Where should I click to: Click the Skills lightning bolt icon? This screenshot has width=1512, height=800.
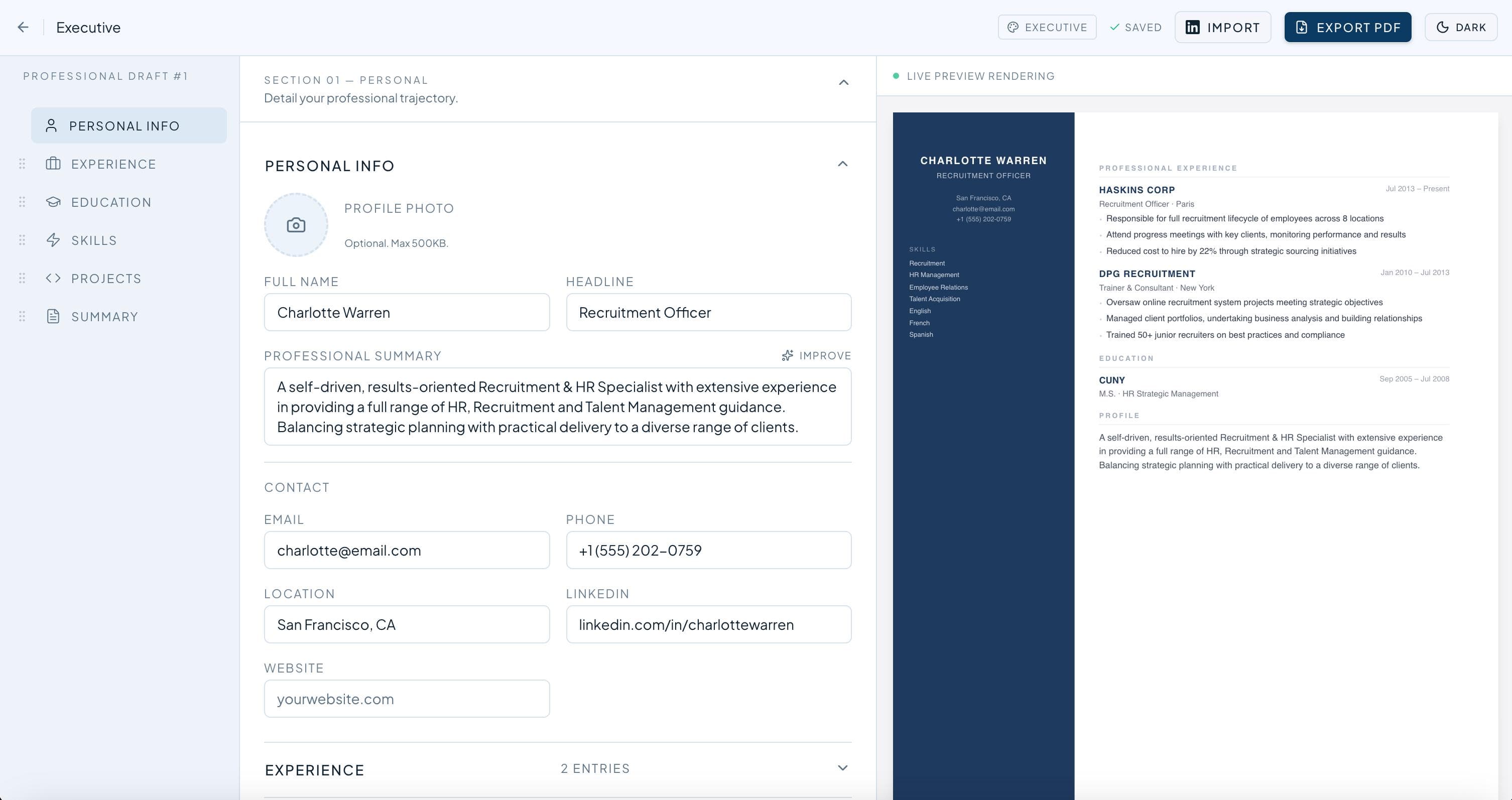[53, 240]
